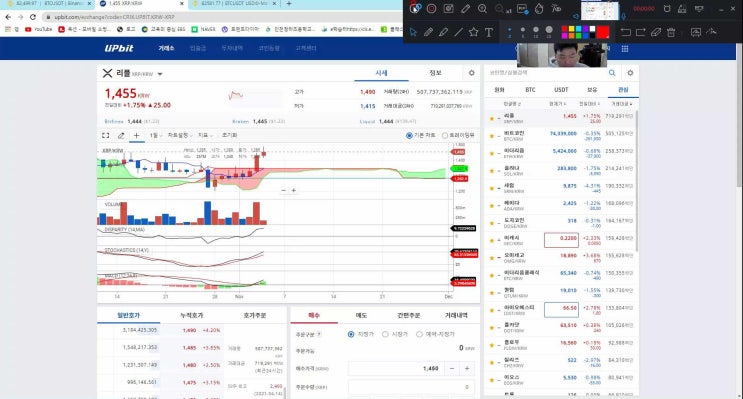Open the YouTube bookmark
Image resolution: width=743 pixels, height=399 pixels.
(x=39, y=29)
